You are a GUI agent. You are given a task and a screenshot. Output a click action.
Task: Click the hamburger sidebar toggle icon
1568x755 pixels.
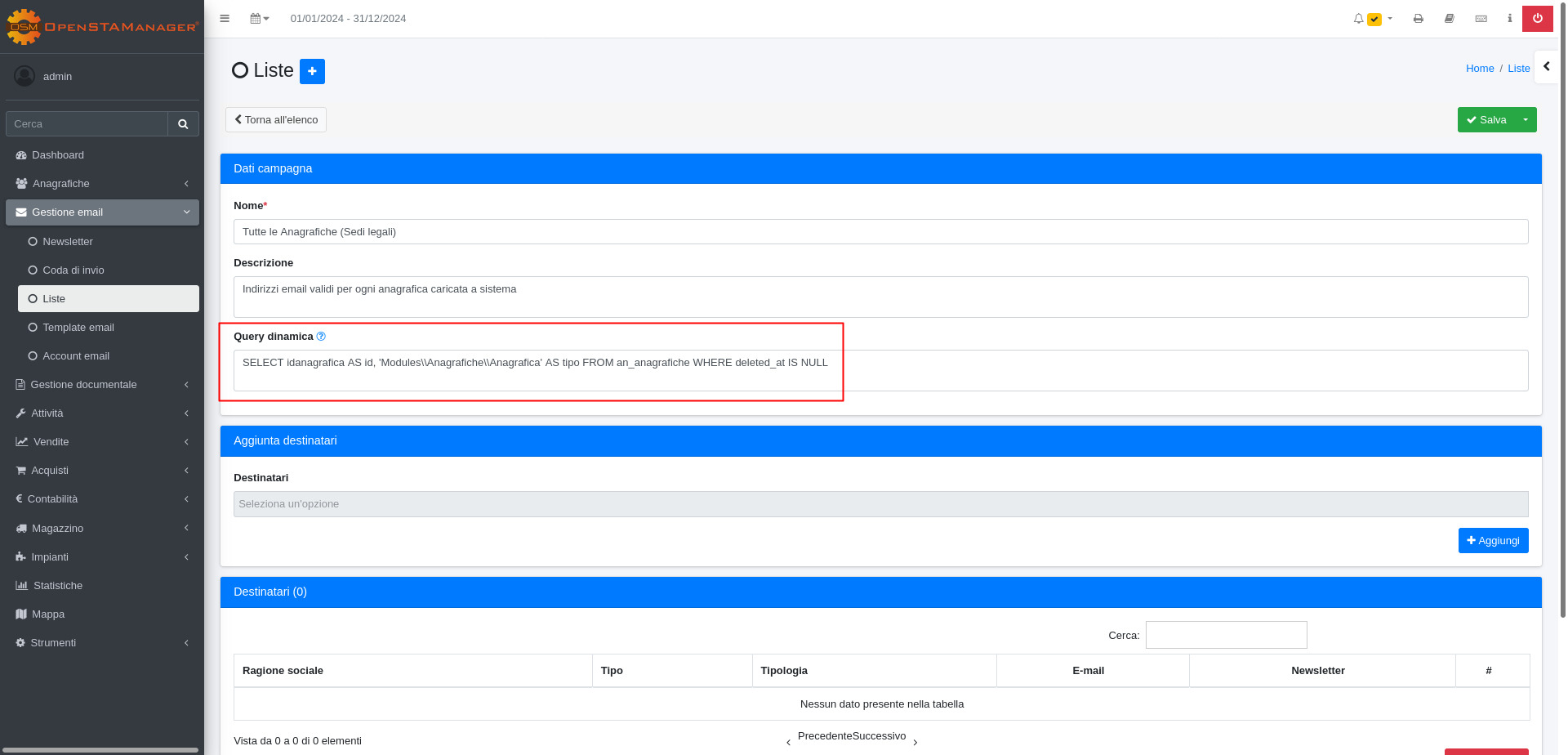[225, 18]
